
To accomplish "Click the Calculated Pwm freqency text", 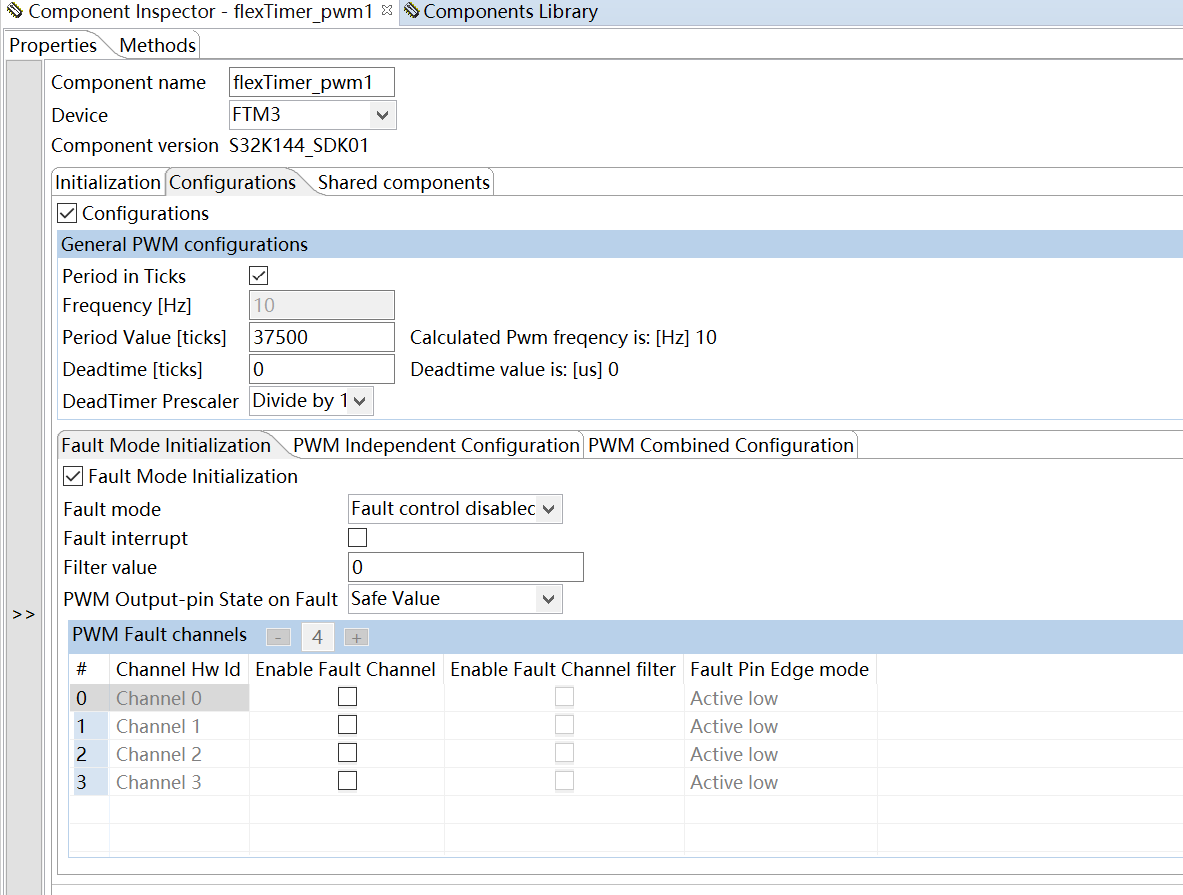I will point(563,337).
